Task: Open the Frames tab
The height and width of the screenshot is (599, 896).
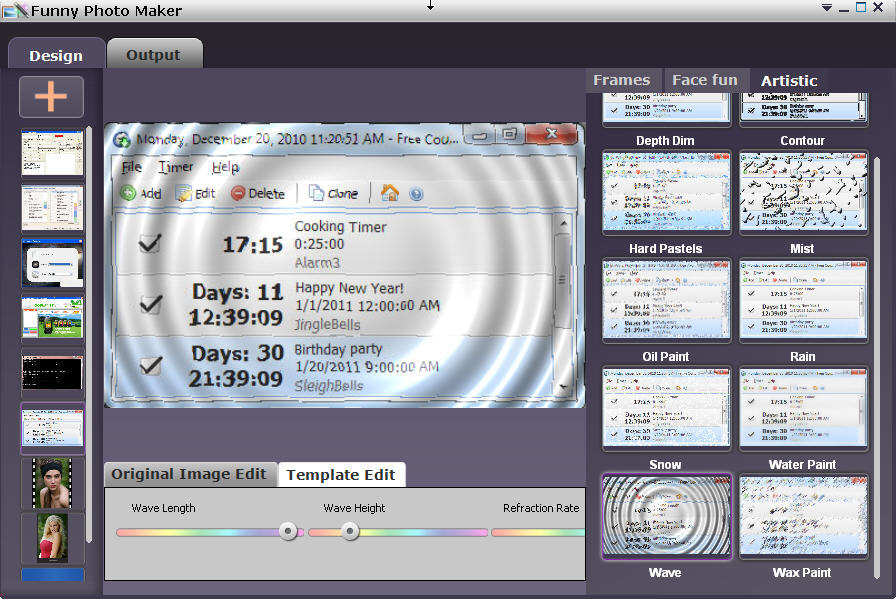Action: 622,80
